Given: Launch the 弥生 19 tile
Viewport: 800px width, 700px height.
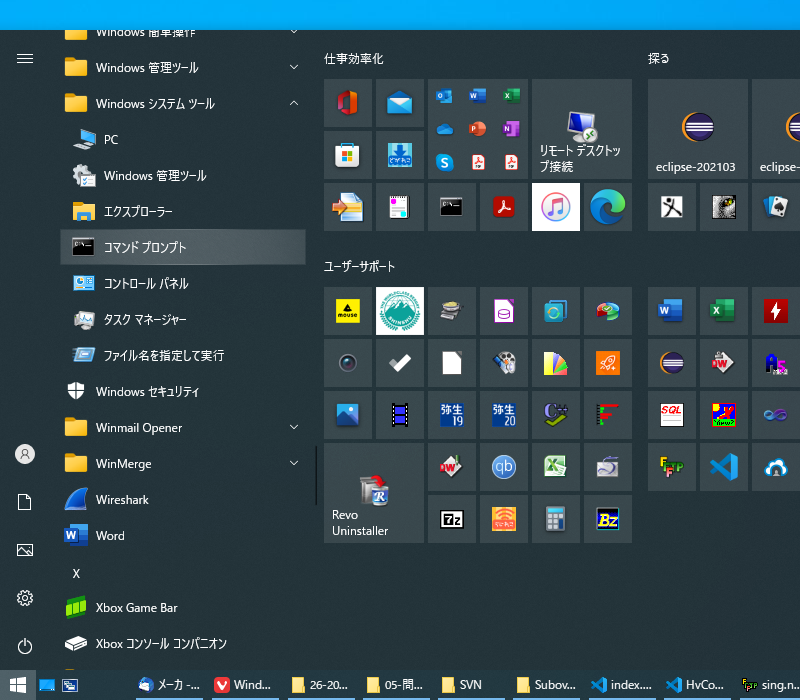Looking at the screenshot, I should (x=452, y=415).
